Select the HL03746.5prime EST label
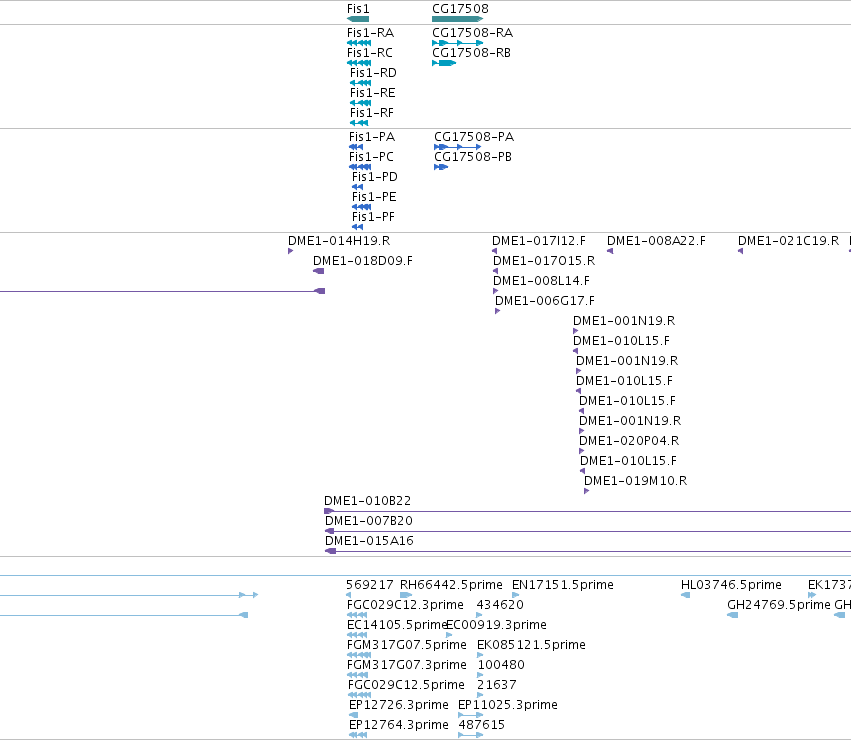This screenshot has width=851, height=740. pyautogui.click(x=731, y=585)
